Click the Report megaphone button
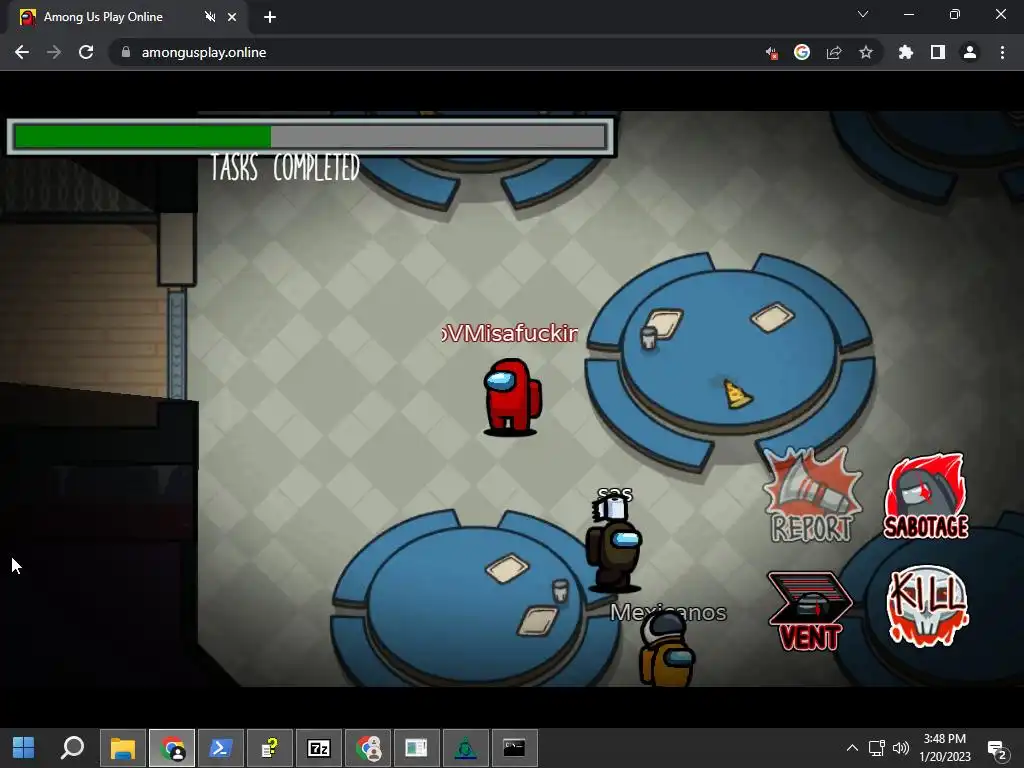This screenshot has width=1024, height=768. (812, 495)
